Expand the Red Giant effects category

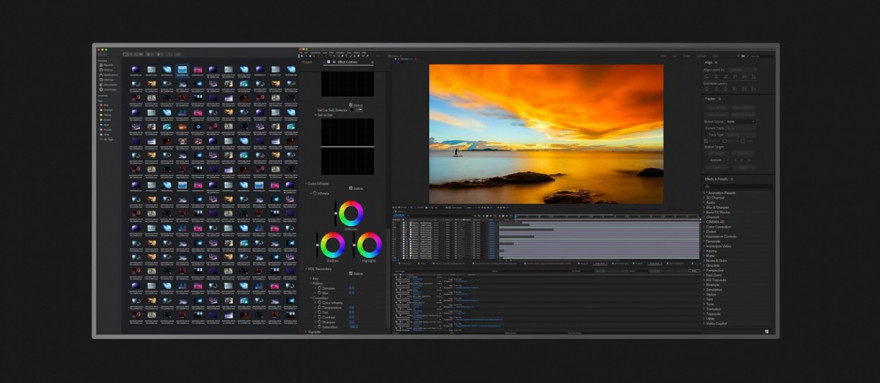[x=704, y=275]
